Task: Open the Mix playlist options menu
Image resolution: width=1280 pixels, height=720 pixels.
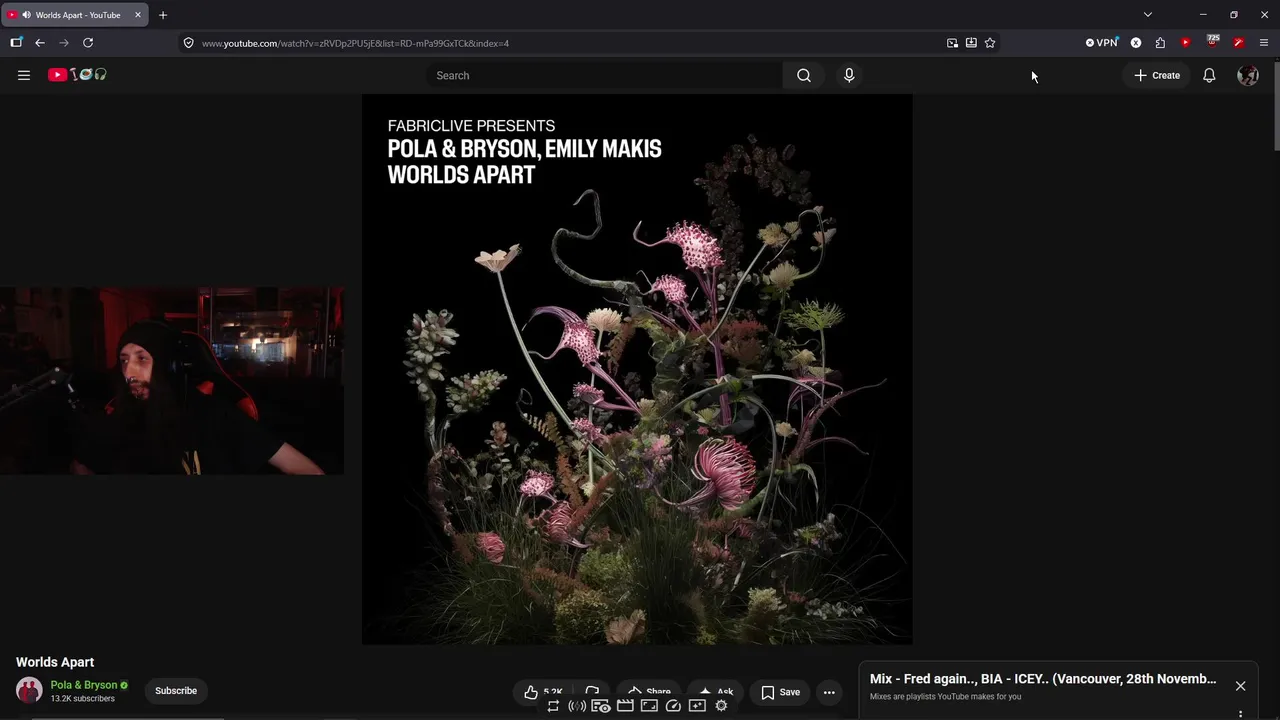Action: 1240,714
